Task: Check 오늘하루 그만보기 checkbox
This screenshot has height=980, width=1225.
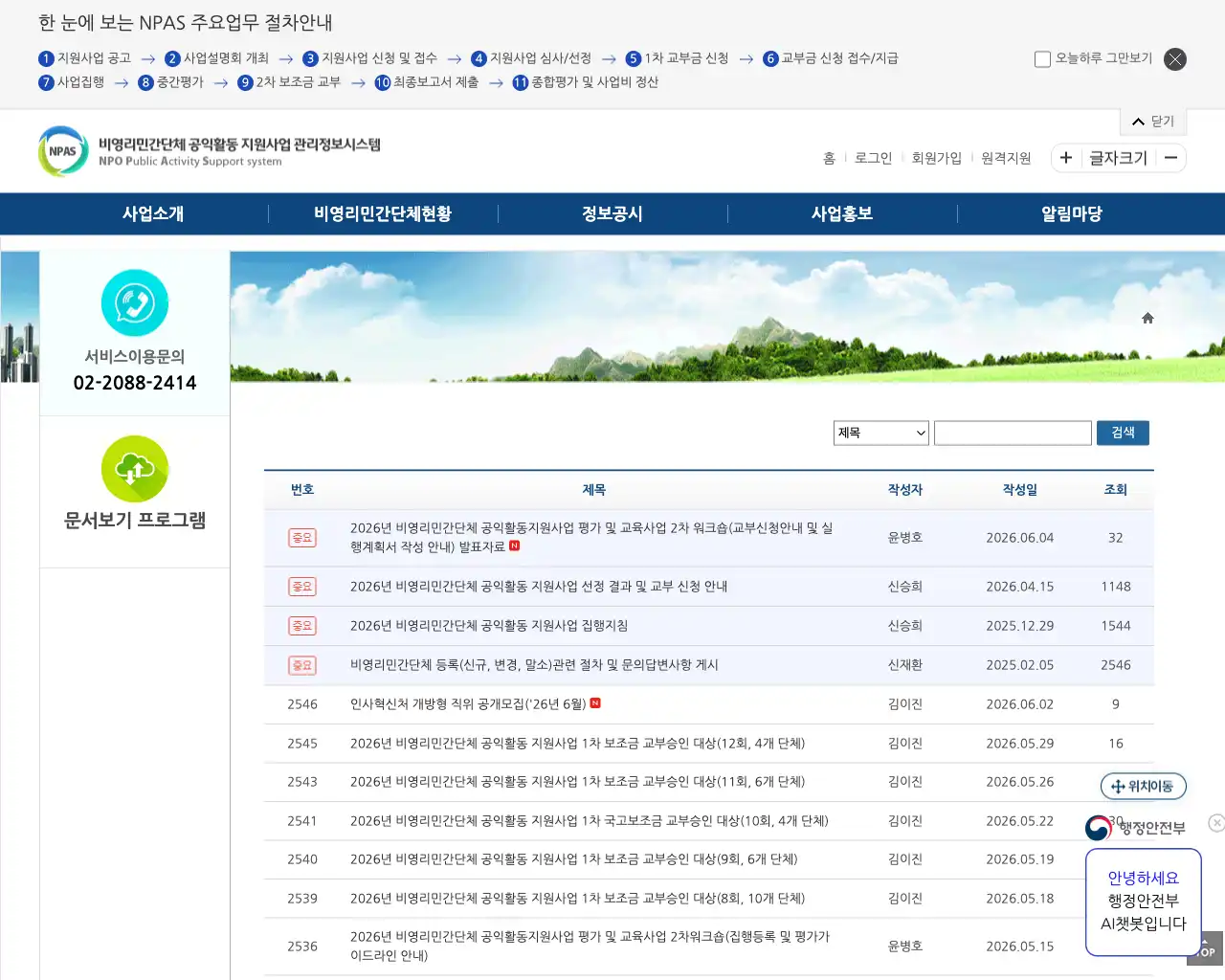Action: 1043,59
